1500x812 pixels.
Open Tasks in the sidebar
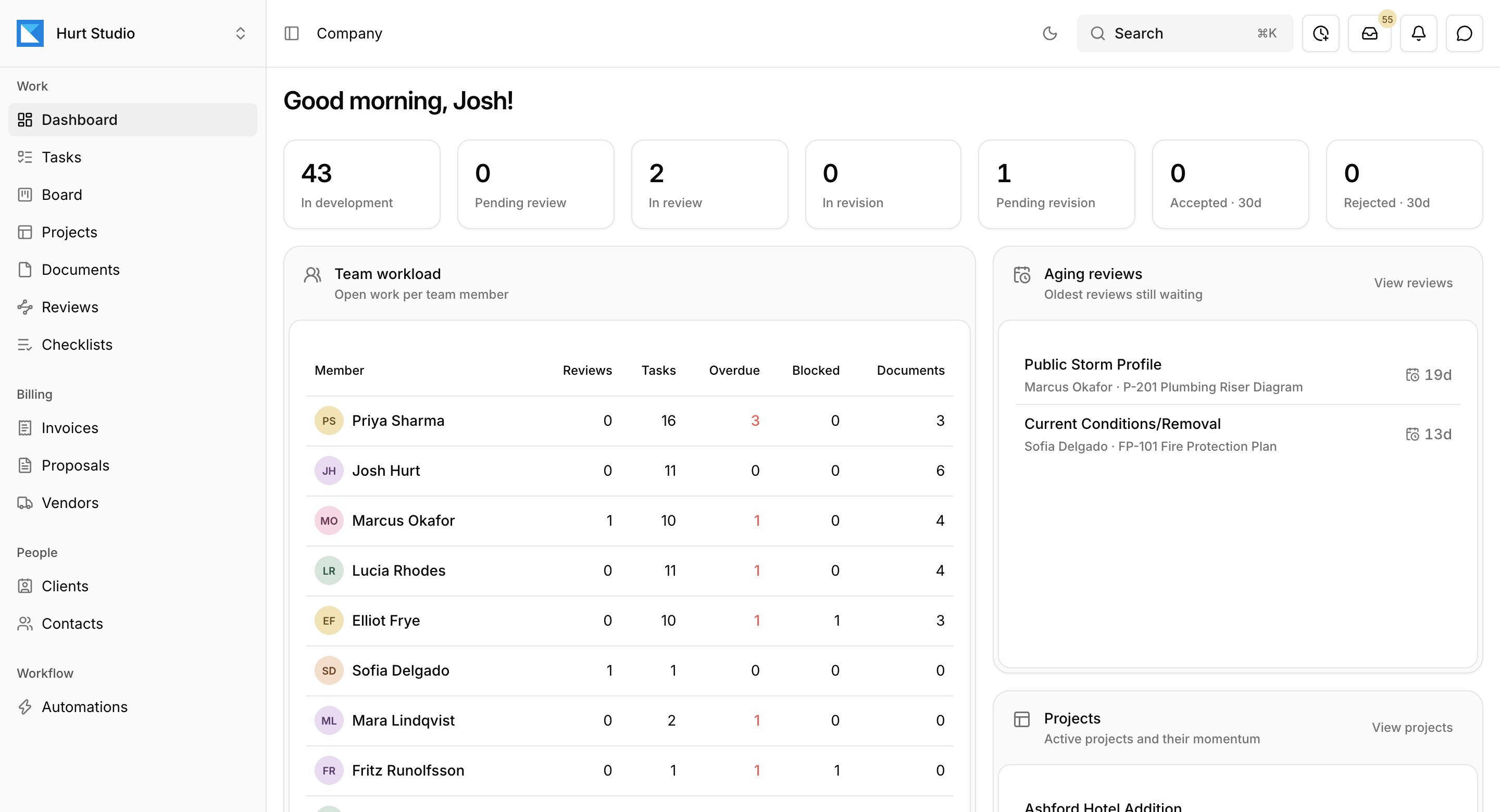point(133,157)
